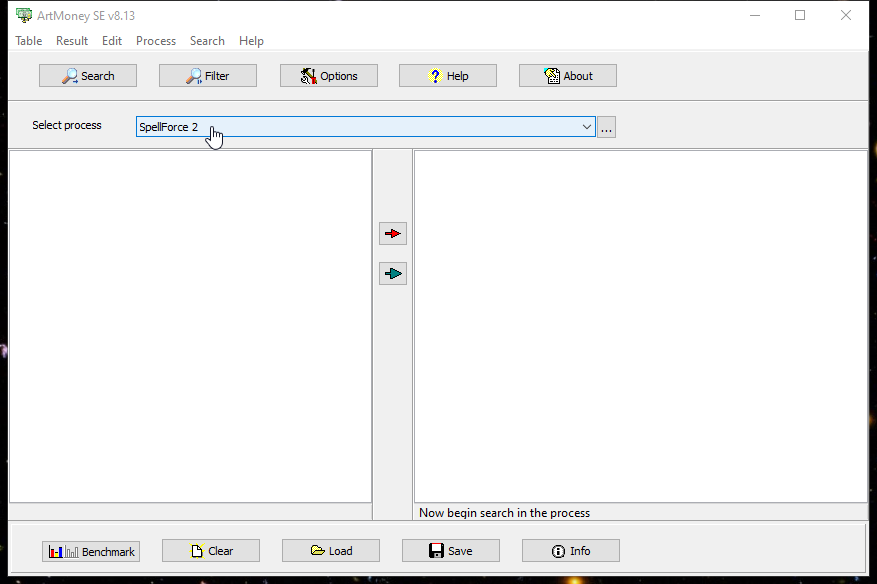Close the ArtMoney window
This screenshot has height=584, width=877.
846,15
